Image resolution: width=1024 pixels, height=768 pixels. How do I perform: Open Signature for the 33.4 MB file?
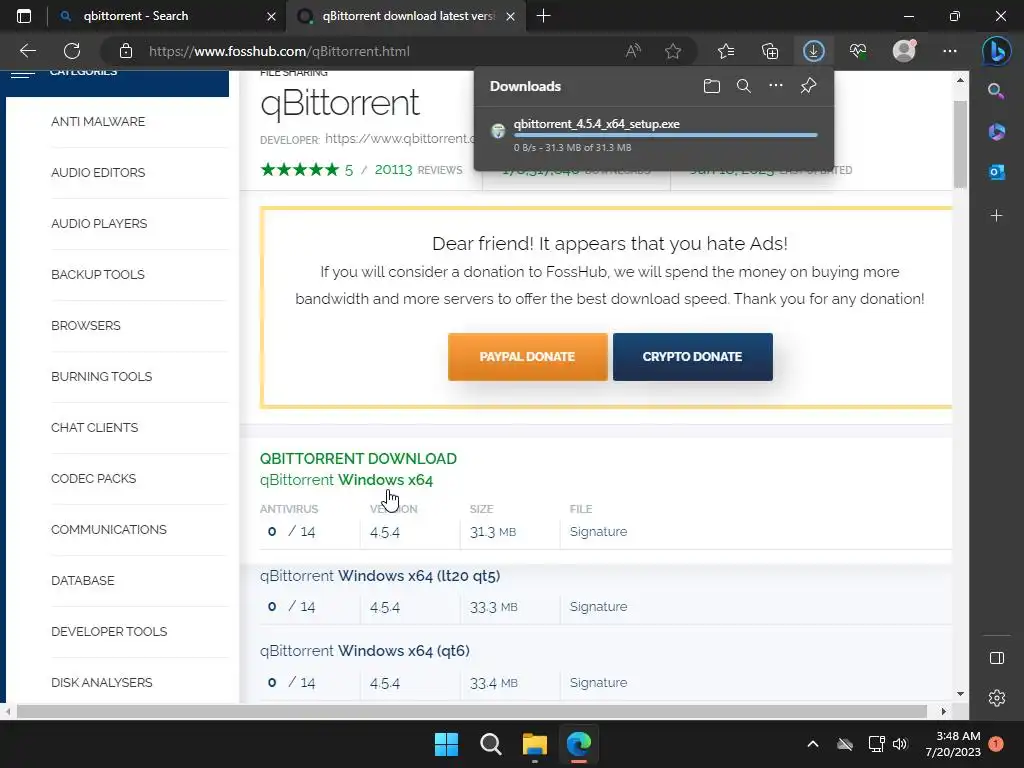pyautogui.click(x=598, y=682)
